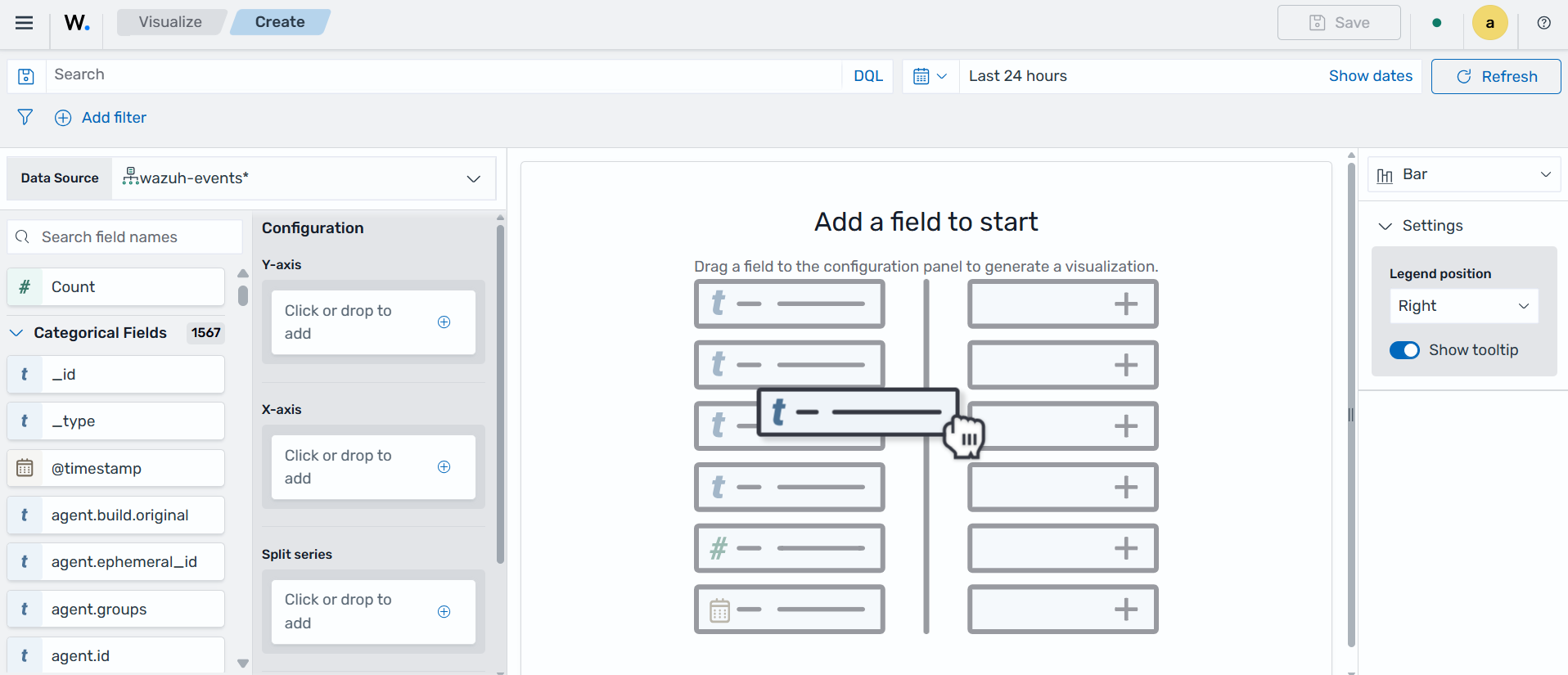This screenshot has height=675, width=1568.
Task: Switch query language via DQL button
Action: tap(868, 76)
